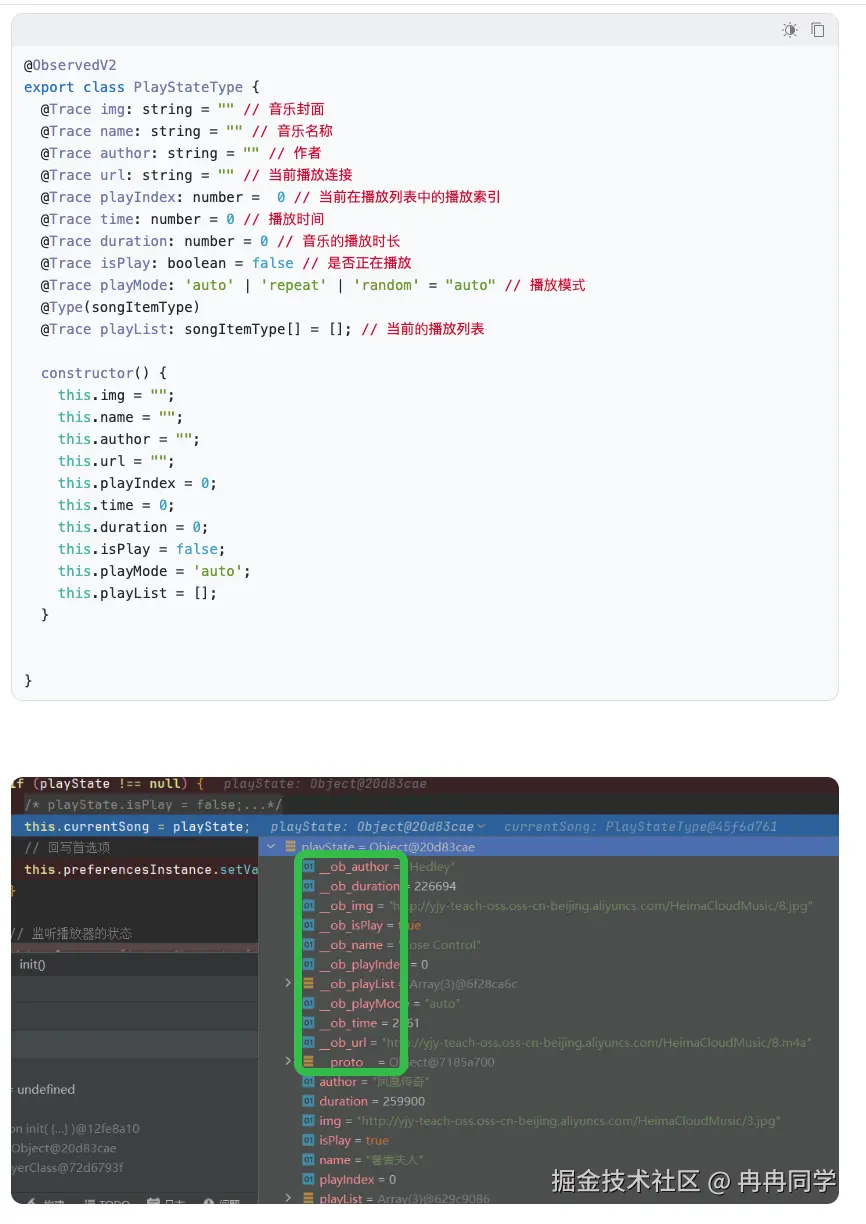Click the this.playMode = 'auto'; line
This screenshot has height=1224, width=866.
[x=154, y=571]
